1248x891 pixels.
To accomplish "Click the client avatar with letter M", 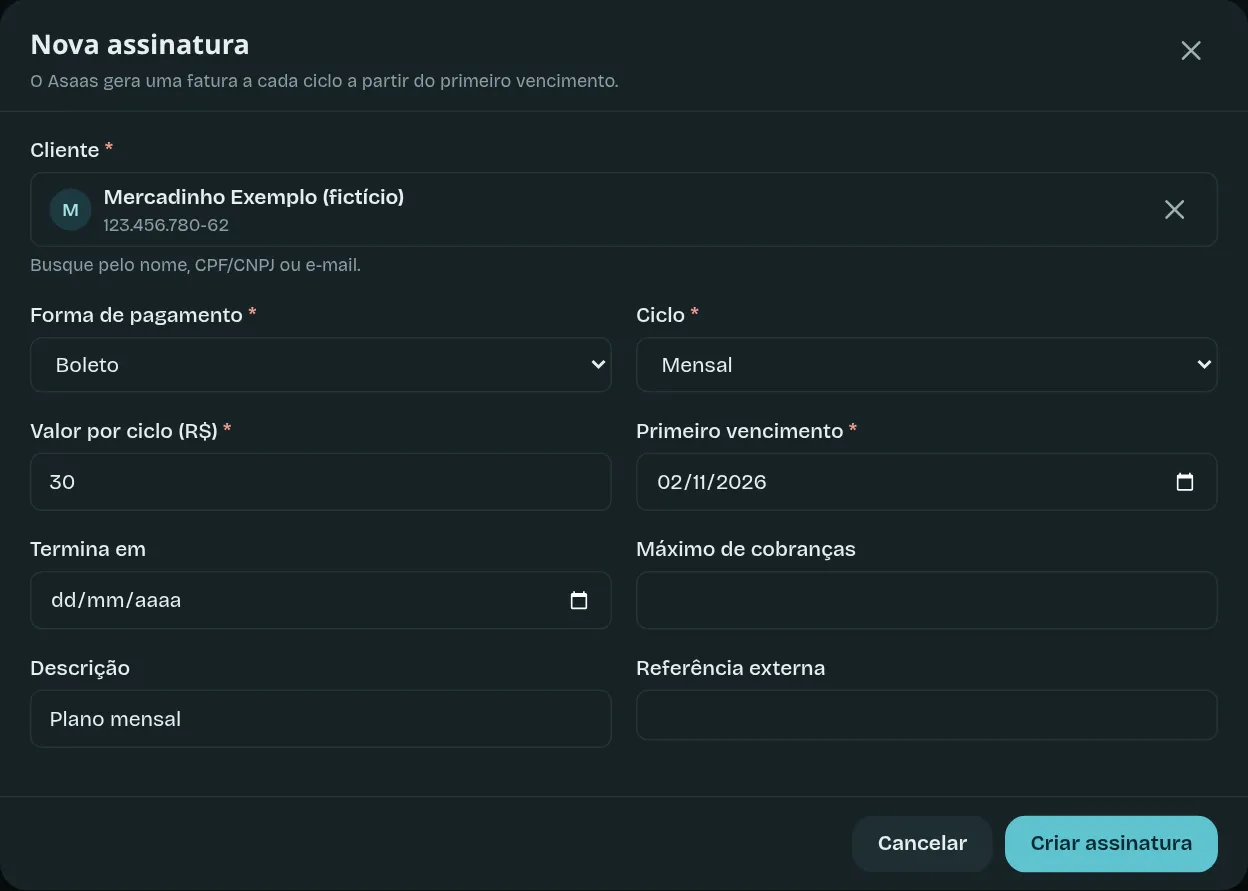I will pyautogui.click(x=70, y=210).
